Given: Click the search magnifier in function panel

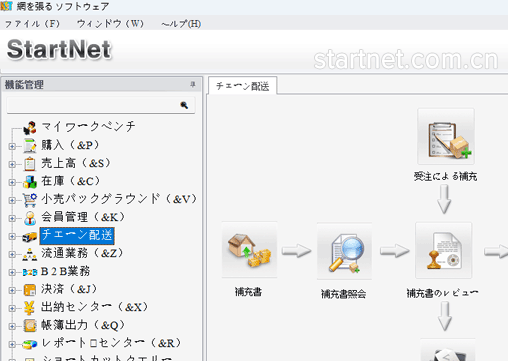Looking at the screenshot, I should point(184,105).
